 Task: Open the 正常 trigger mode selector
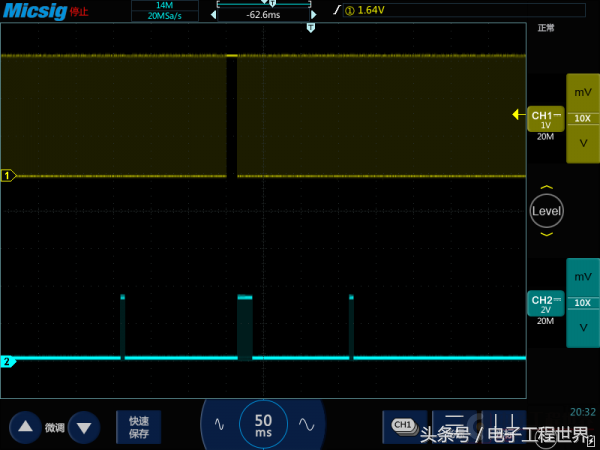tap(546, 28)
